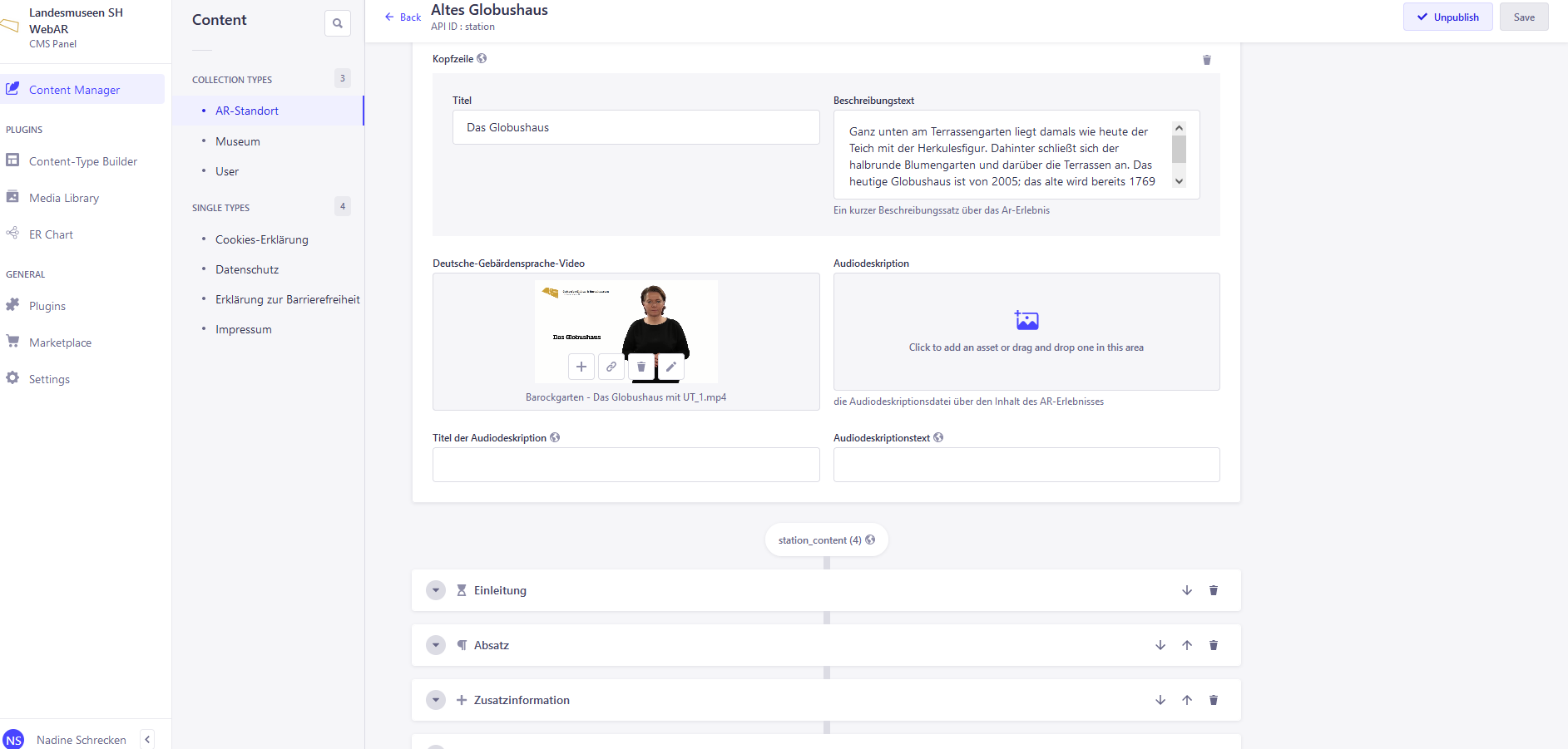Open Content-Type Builder plugin
Image resolution: width=1568 pixels, height=749 pixels.
[x=82, y=161]
